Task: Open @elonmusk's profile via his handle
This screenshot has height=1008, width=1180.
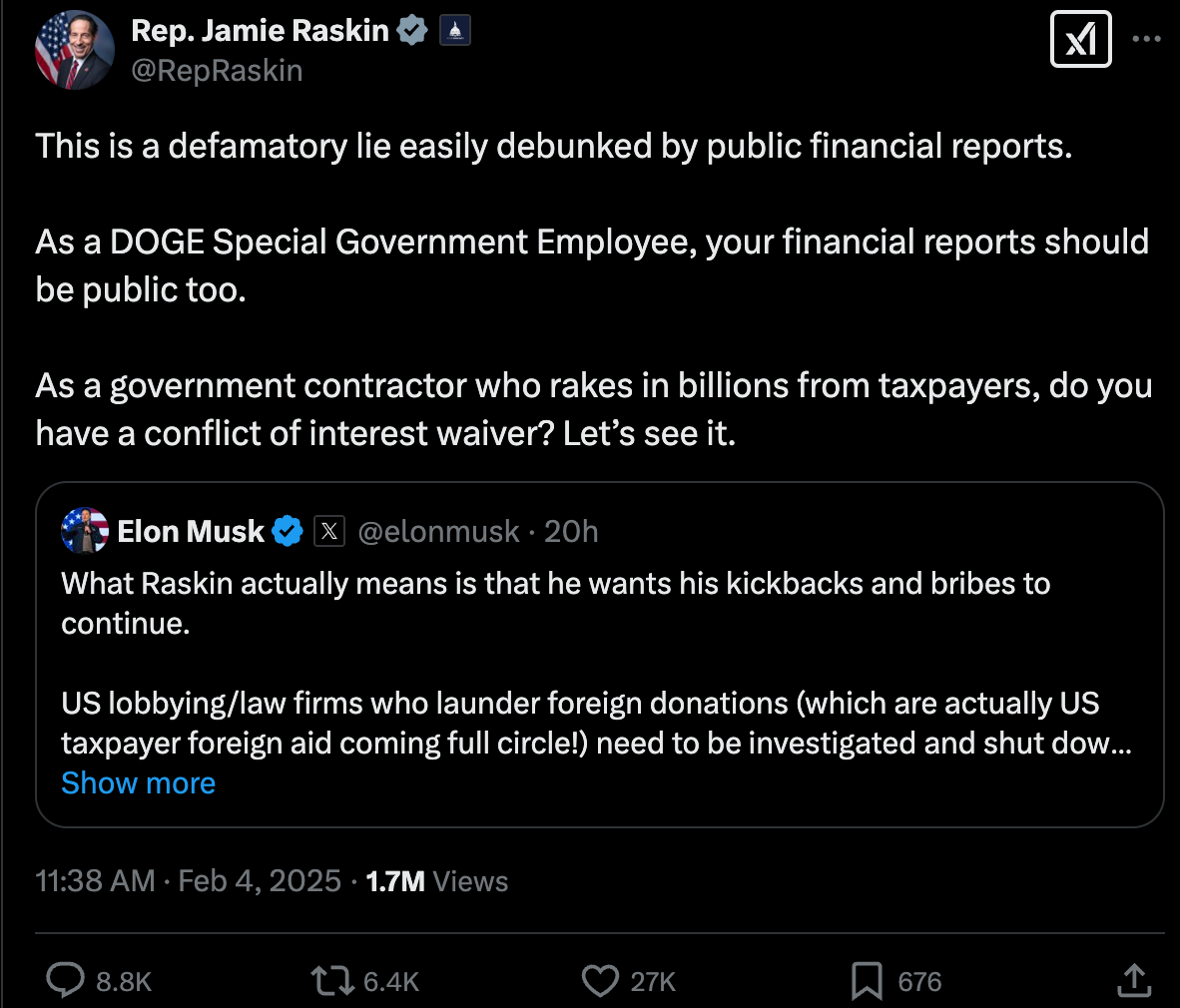Action: pos(438,531)
